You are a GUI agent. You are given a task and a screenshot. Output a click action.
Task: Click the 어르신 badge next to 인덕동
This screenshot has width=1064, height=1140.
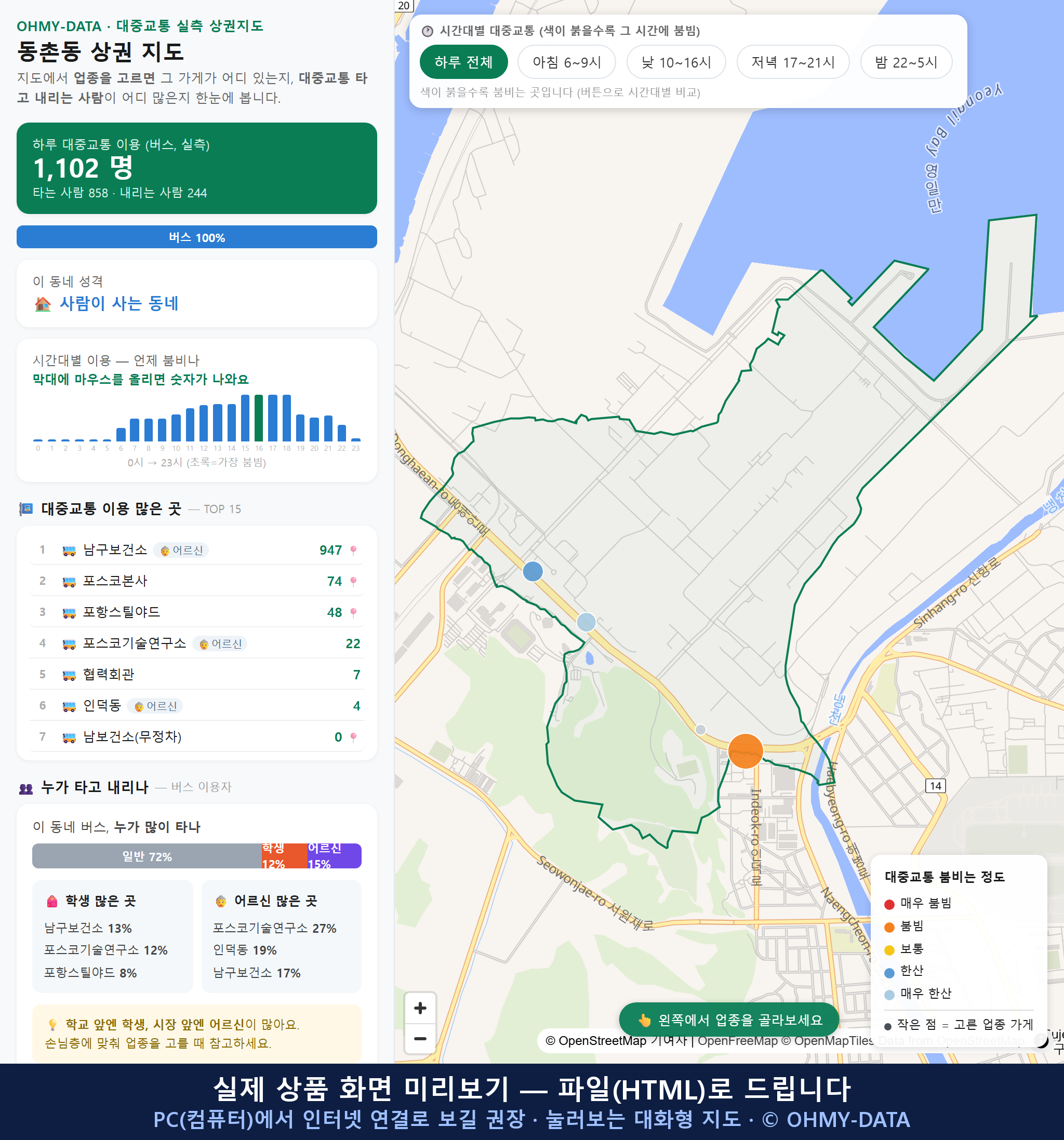(155, 706)
